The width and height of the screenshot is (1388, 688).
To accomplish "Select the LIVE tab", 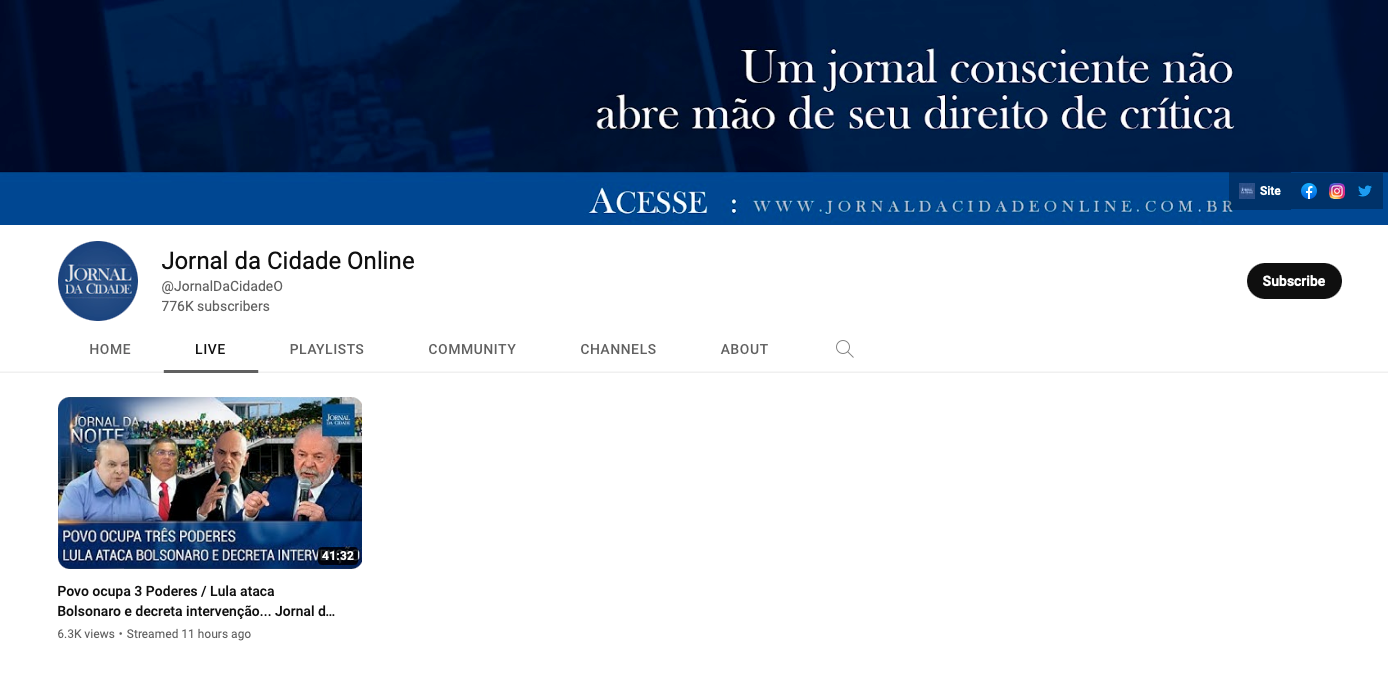I will pos(210,349).
